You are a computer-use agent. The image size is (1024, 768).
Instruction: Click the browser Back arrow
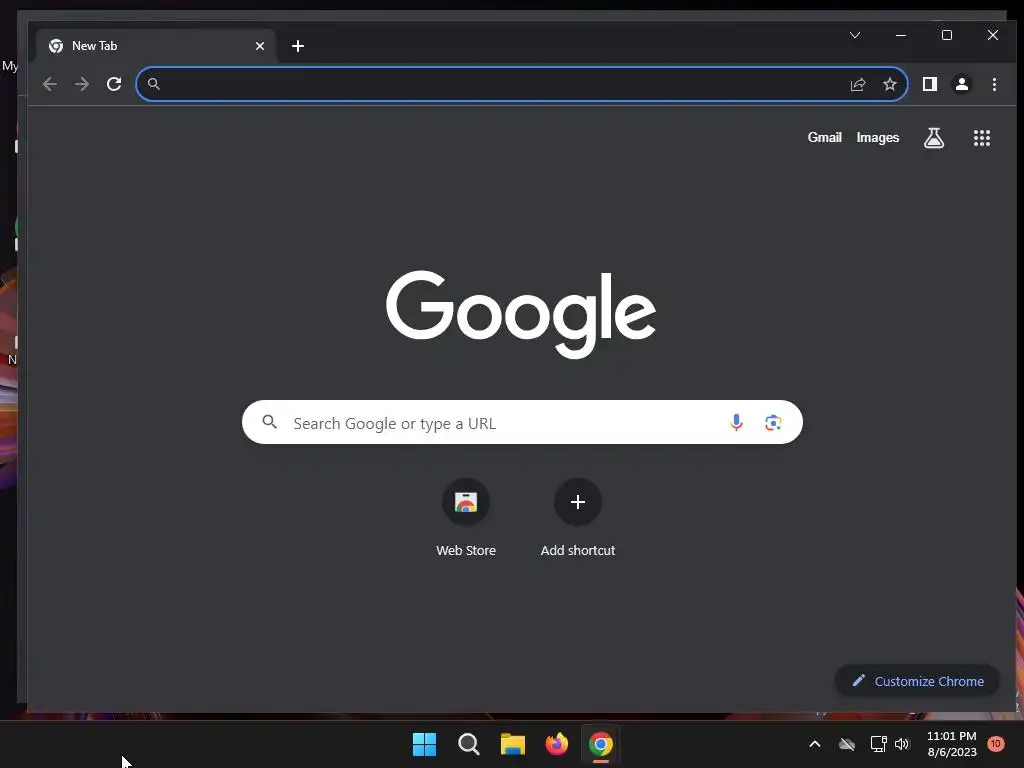50,84
